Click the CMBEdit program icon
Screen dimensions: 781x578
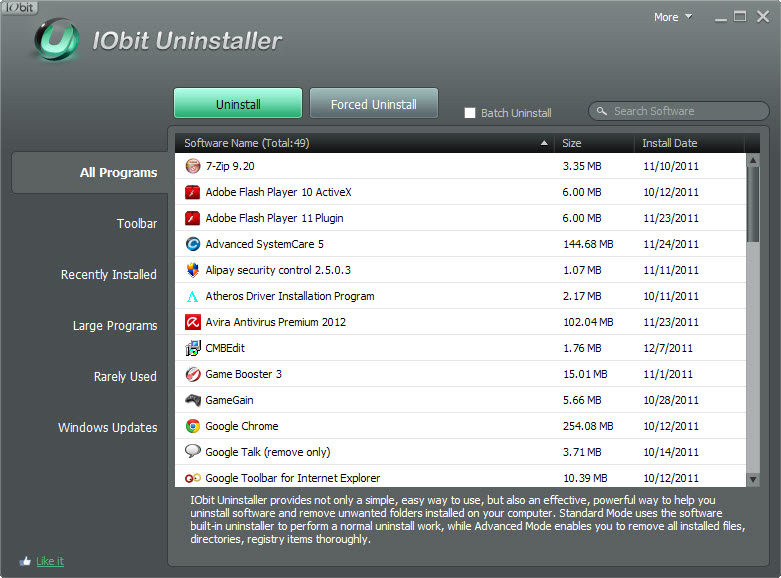(x=193, y=348)
